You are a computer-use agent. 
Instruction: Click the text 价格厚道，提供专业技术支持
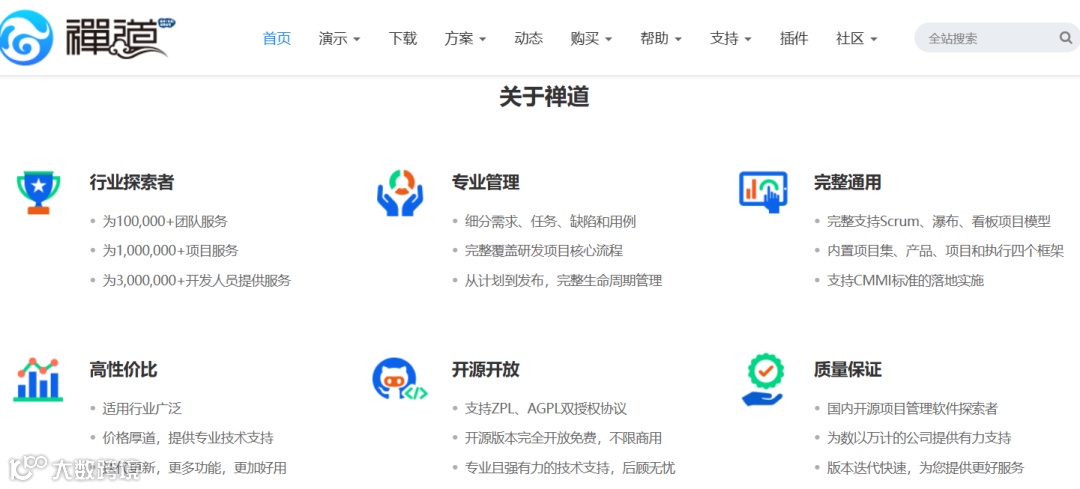(x=188, y=438)
